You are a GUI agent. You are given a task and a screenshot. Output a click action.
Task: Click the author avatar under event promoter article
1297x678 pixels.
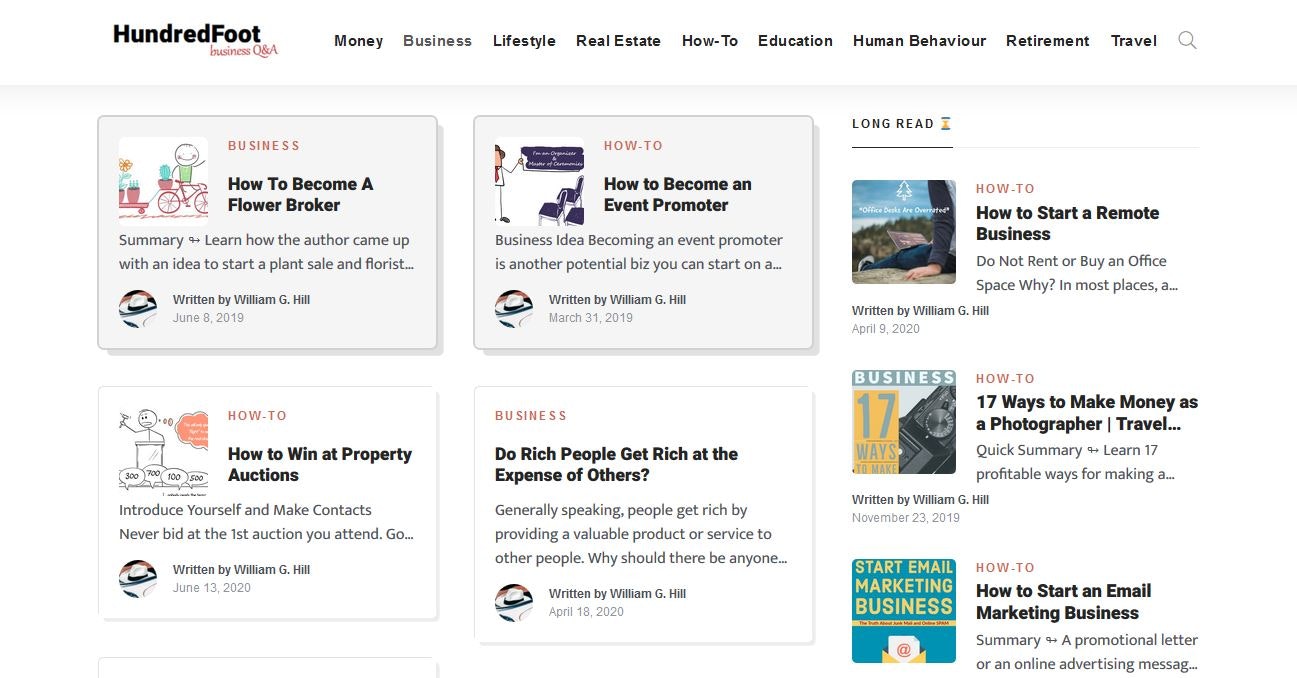(x=513, y=308)
